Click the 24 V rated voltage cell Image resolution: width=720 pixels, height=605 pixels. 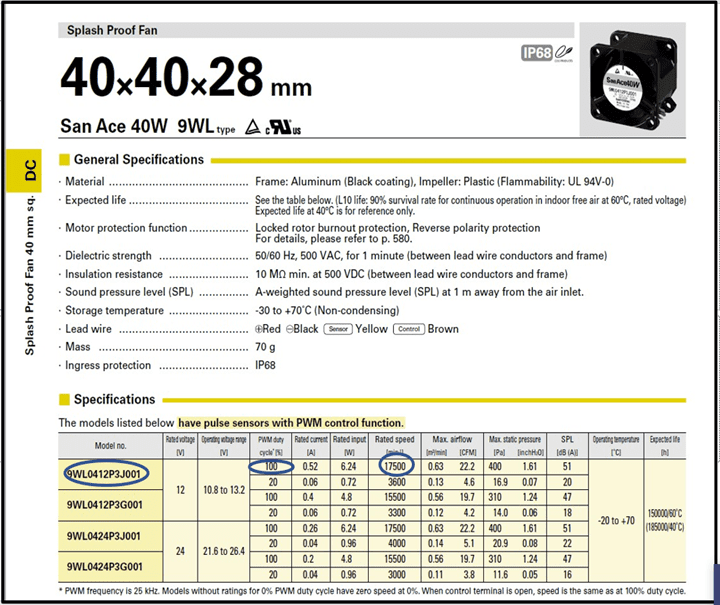pyautogui.click(x=180, y=551)
